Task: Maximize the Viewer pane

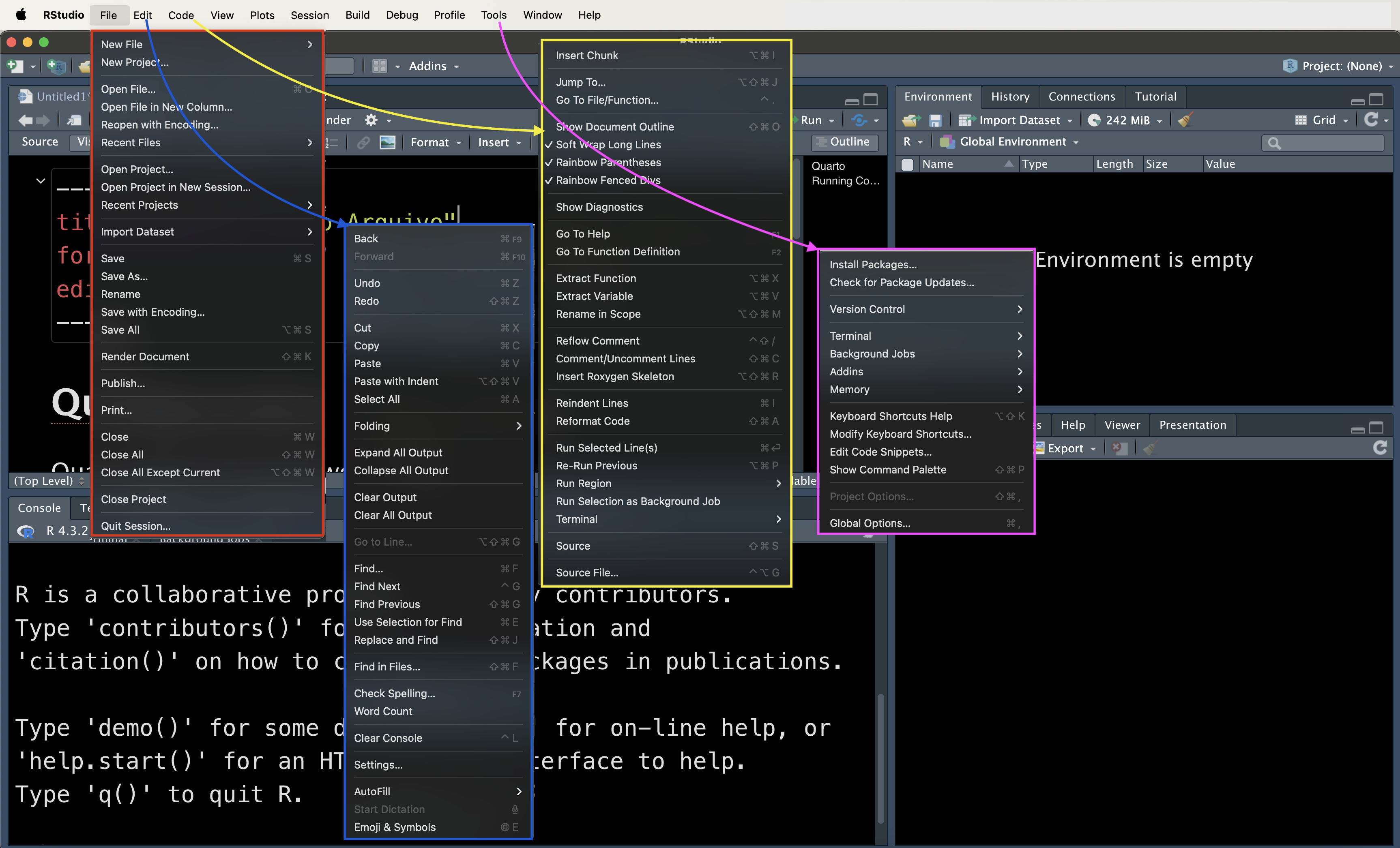Action: pyautogui.click(x=1376, y=428)
